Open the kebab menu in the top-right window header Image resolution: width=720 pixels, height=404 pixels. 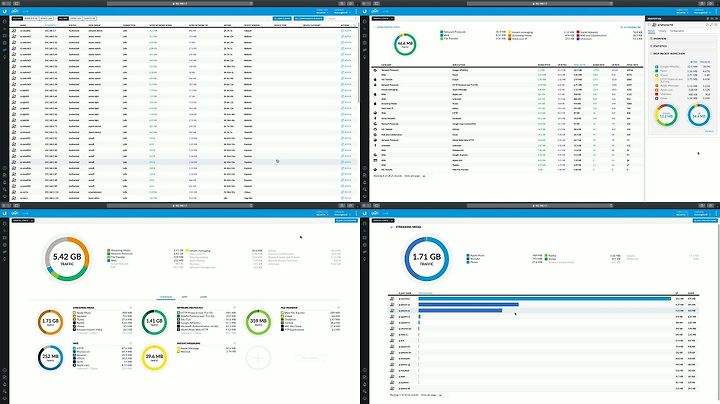click(716, 11)
